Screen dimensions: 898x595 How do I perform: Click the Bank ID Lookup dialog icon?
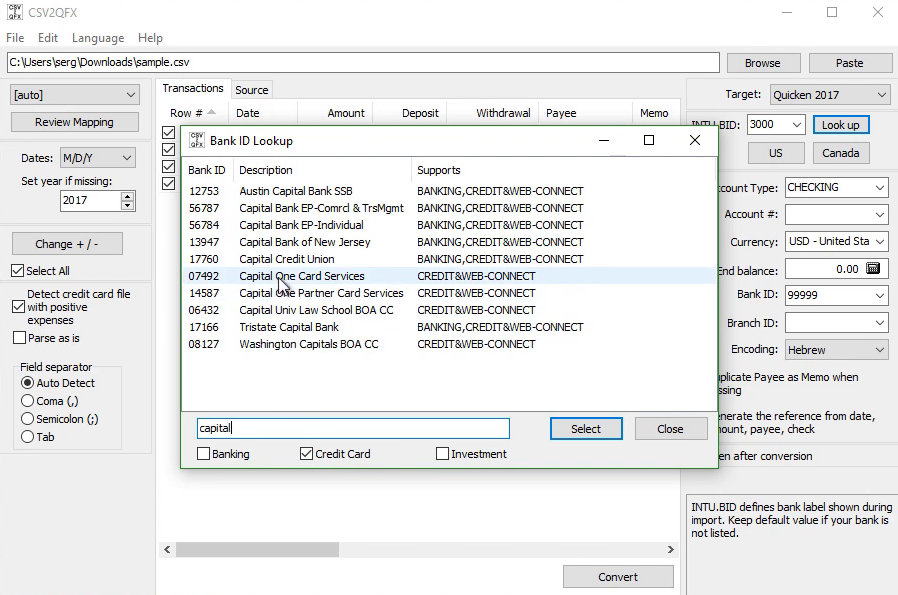[x=196, y=140]
